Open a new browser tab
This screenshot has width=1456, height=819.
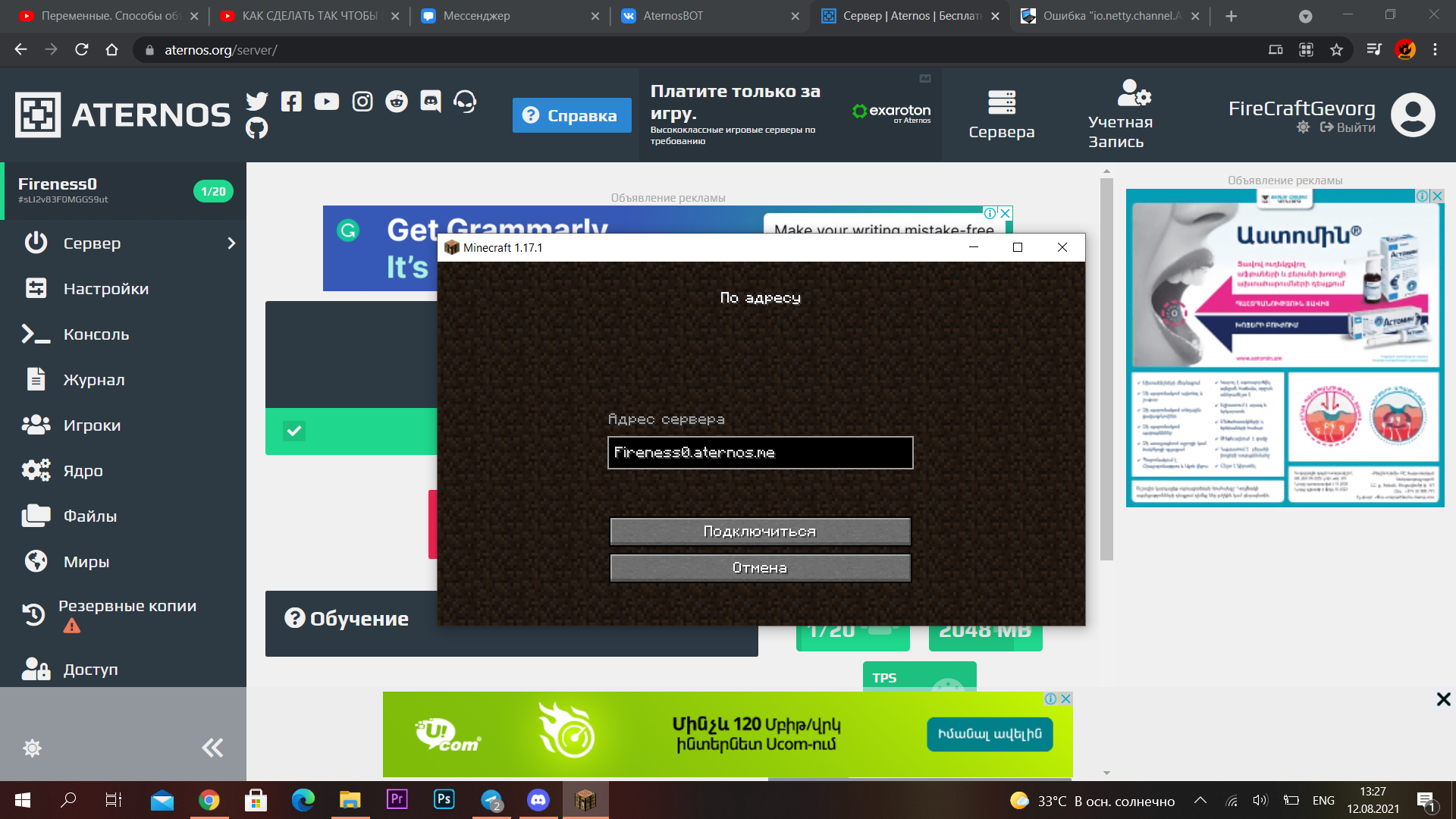1231,16
